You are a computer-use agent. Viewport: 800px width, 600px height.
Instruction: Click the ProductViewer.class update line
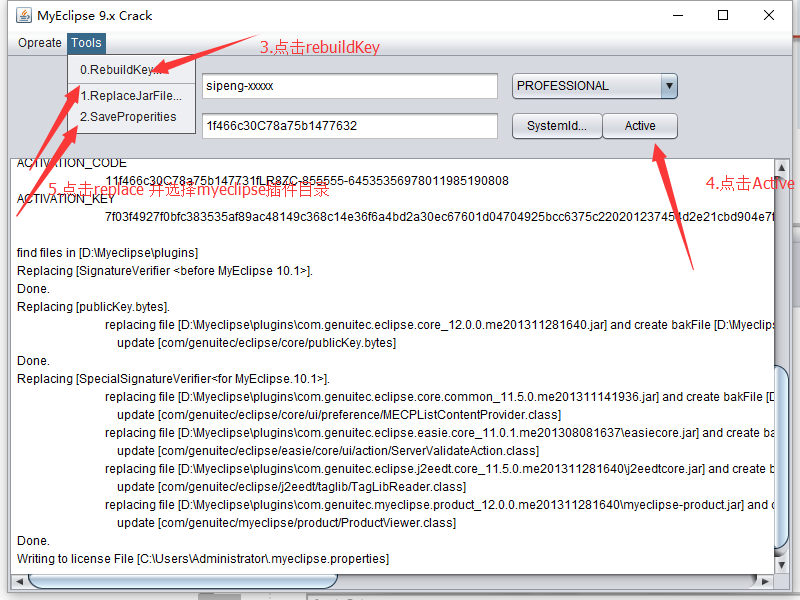286,523
